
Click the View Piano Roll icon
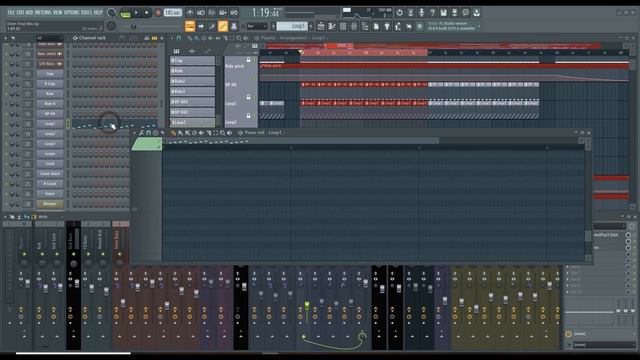tap(201, 26)
